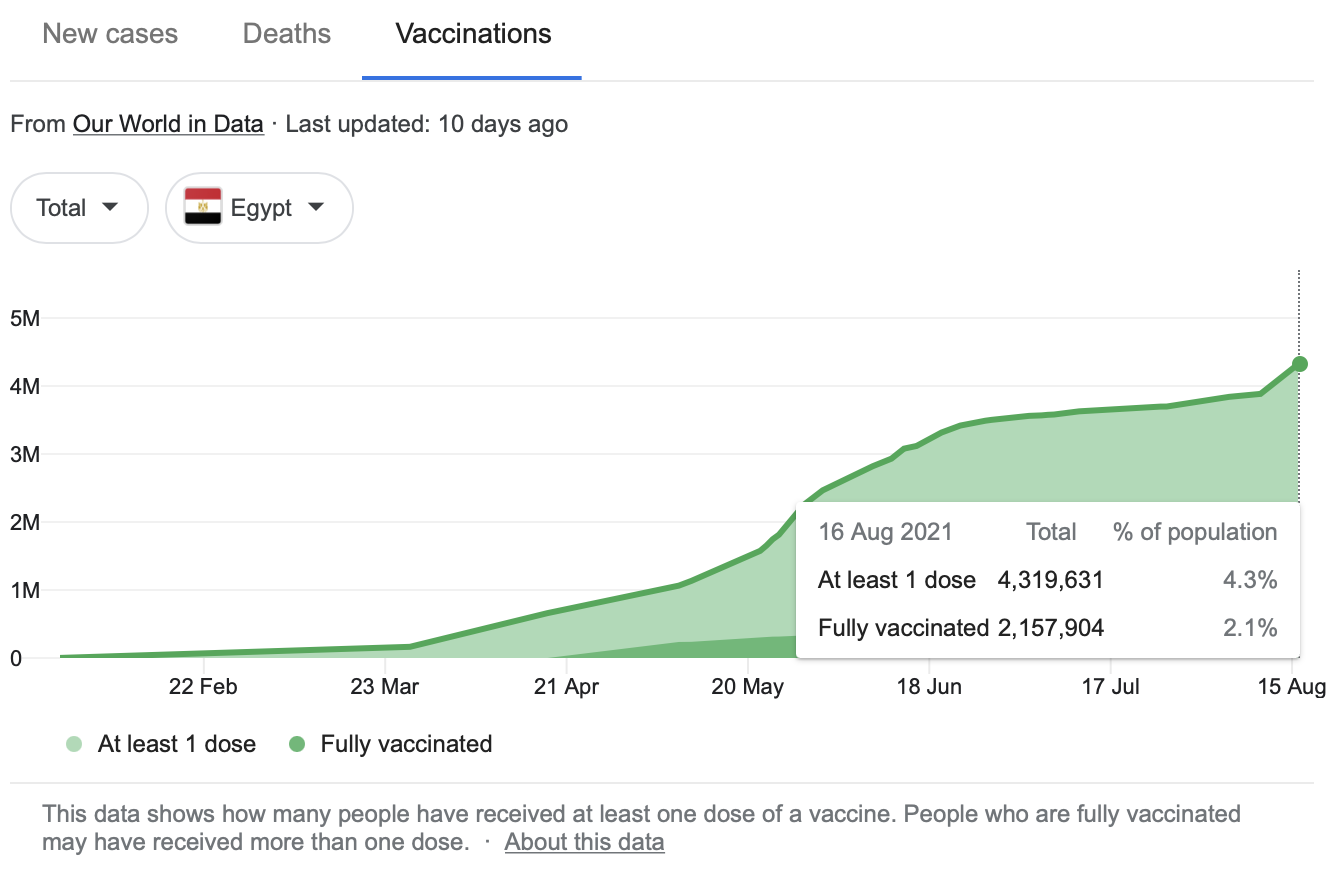Viewport: 1334px width, 870px height.
Task: Click the 5M y-axis label
Action: pos(25,319)
